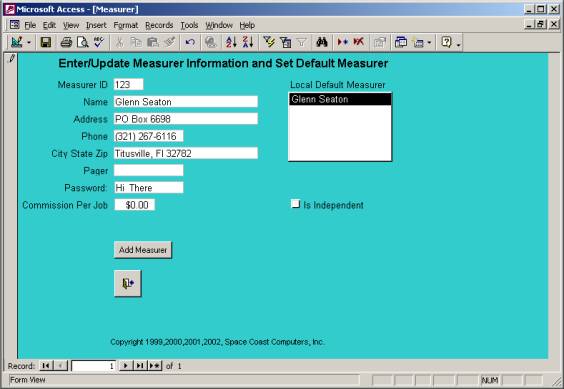The height and width of the screenshot is (389, 564).
Task: Click the Copy icon
Action: coord(136,42)
